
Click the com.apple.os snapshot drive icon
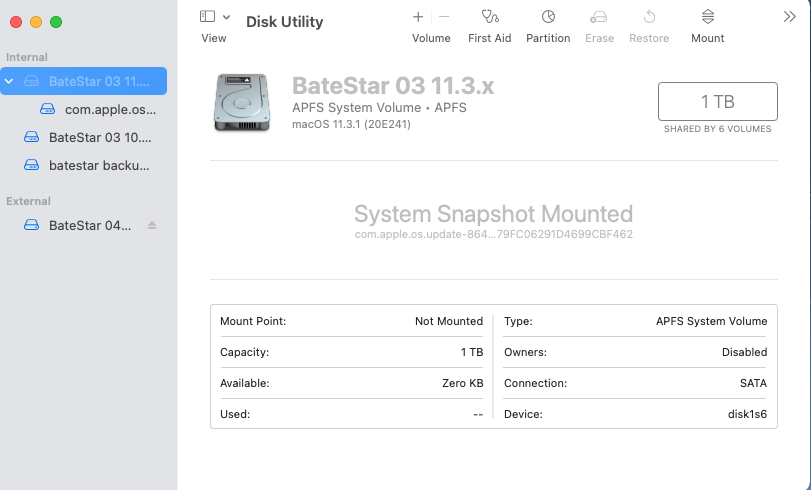click(x=48, y=109)
